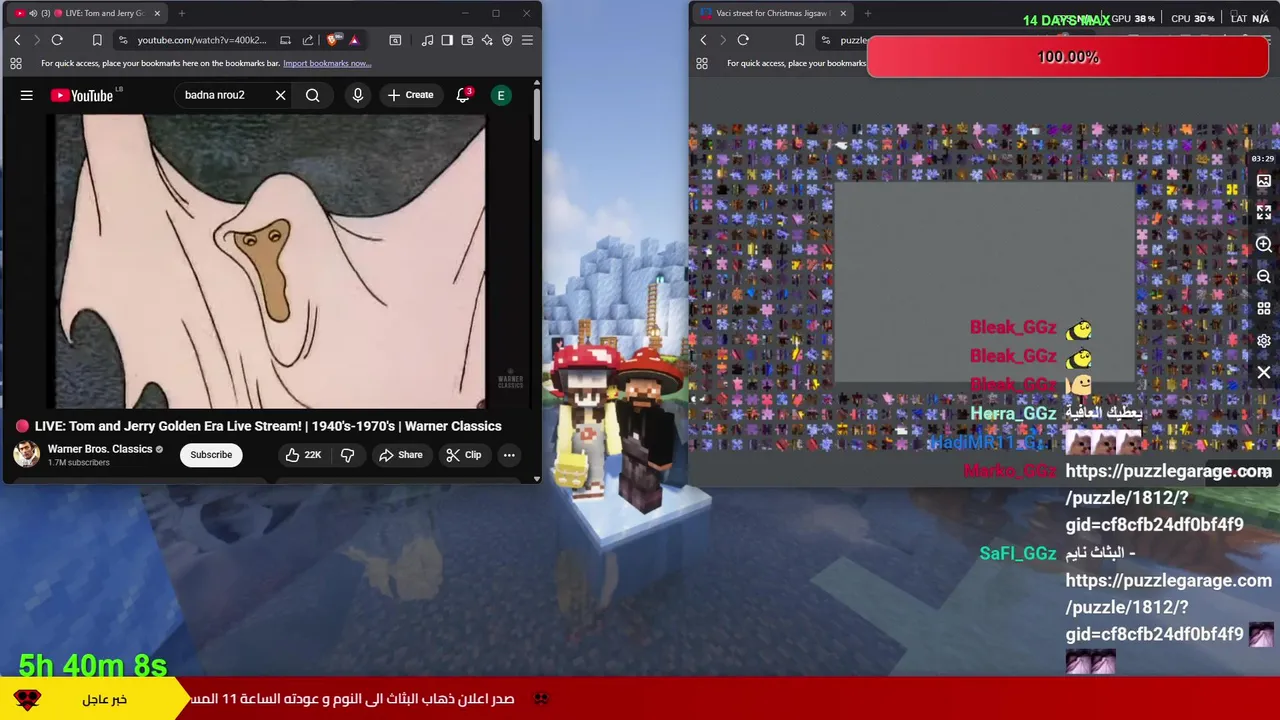Open site settings icon beside youtube.com address
This screenshot has height=720, width=1280.
coord(123,40)
